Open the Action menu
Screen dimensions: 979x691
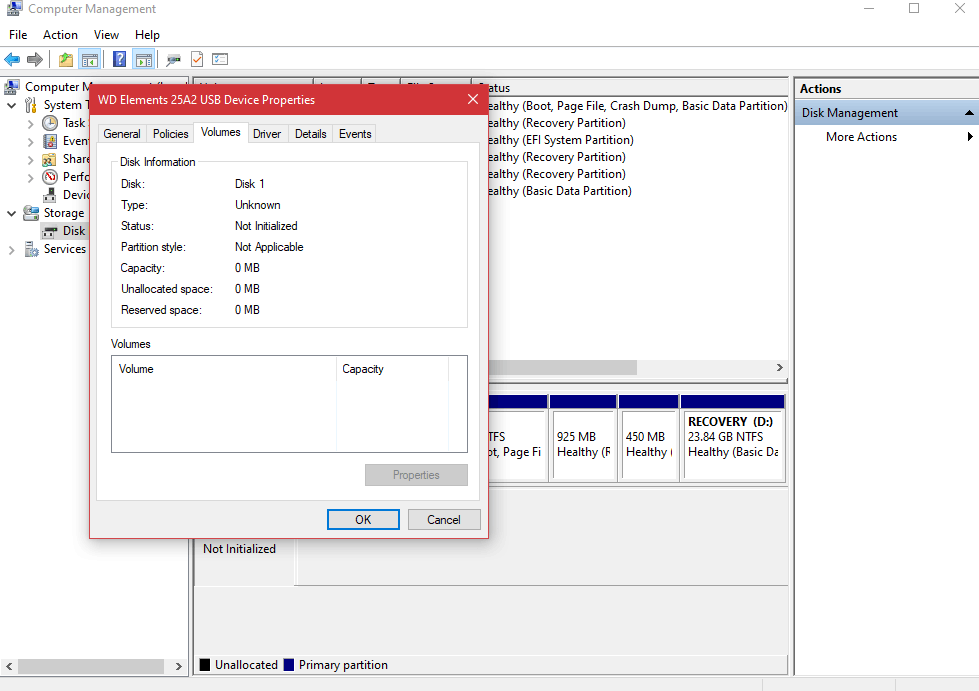(x=60, y=34)
